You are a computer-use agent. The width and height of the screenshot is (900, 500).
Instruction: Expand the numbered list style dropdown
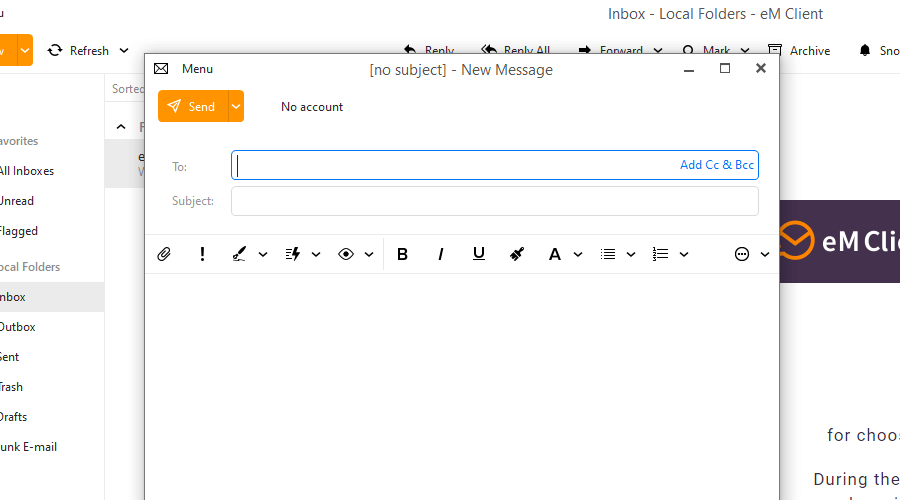click(x=684, y=254)
